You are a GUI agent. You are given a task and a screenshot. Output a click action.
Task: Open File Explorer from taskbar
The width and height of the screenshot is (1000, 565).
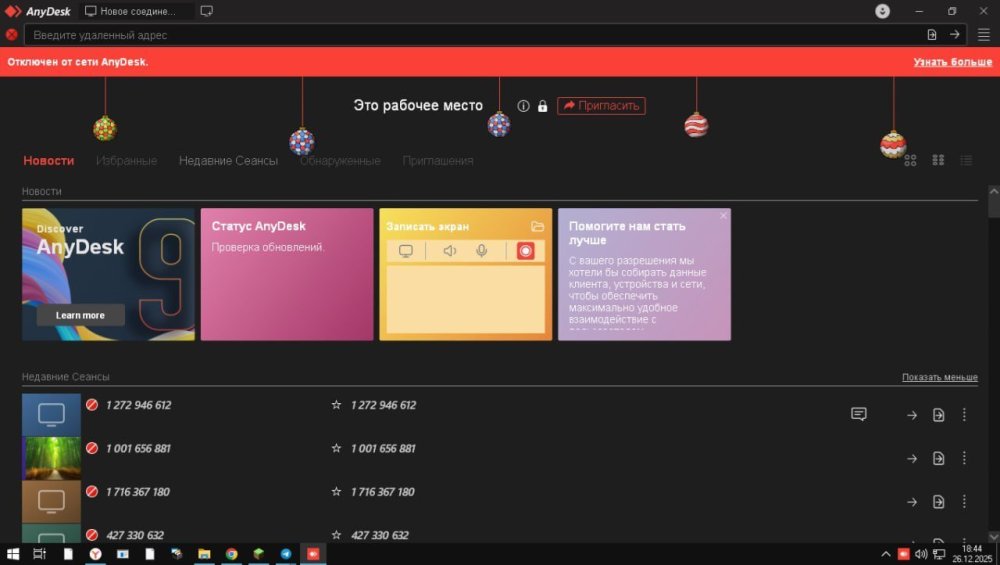204,554
